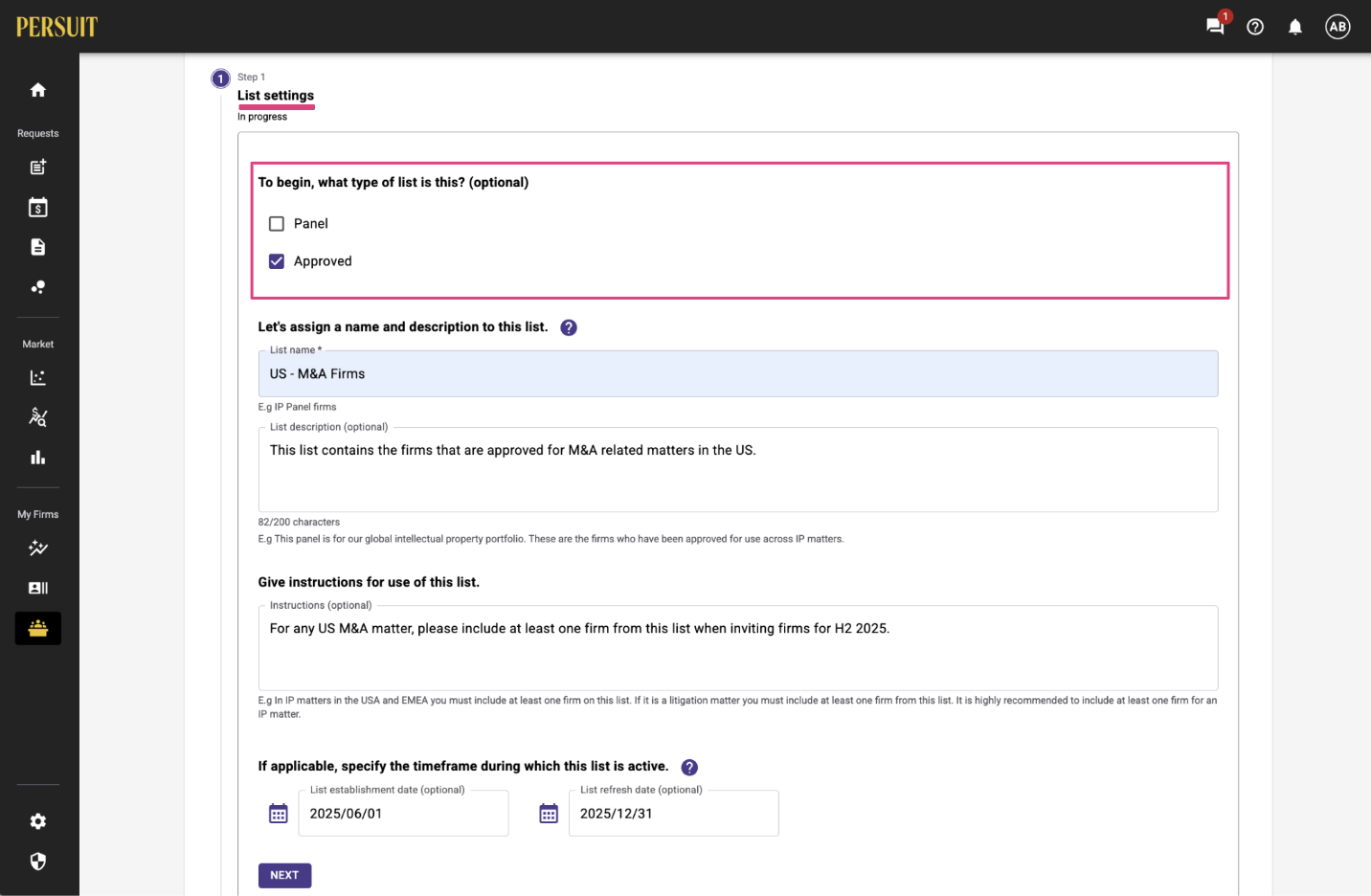Click the '82/200 characters' counter text
1371x896 pixels.
[x=299, y=523]
